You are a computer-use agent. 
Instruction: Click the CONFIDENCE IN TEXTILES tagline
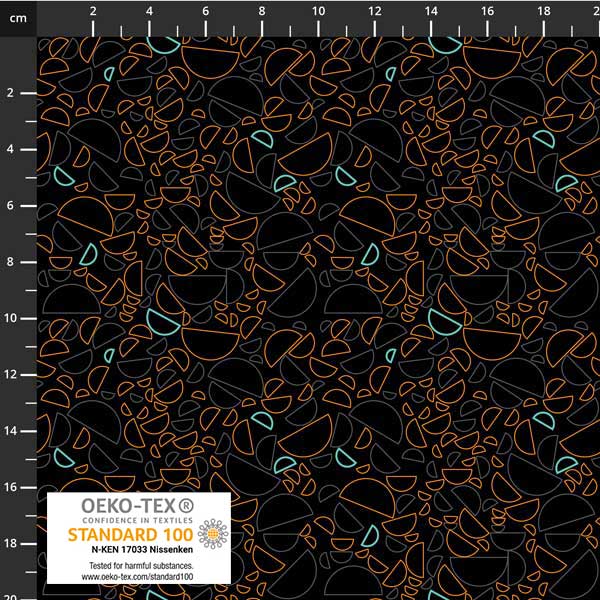139,521
